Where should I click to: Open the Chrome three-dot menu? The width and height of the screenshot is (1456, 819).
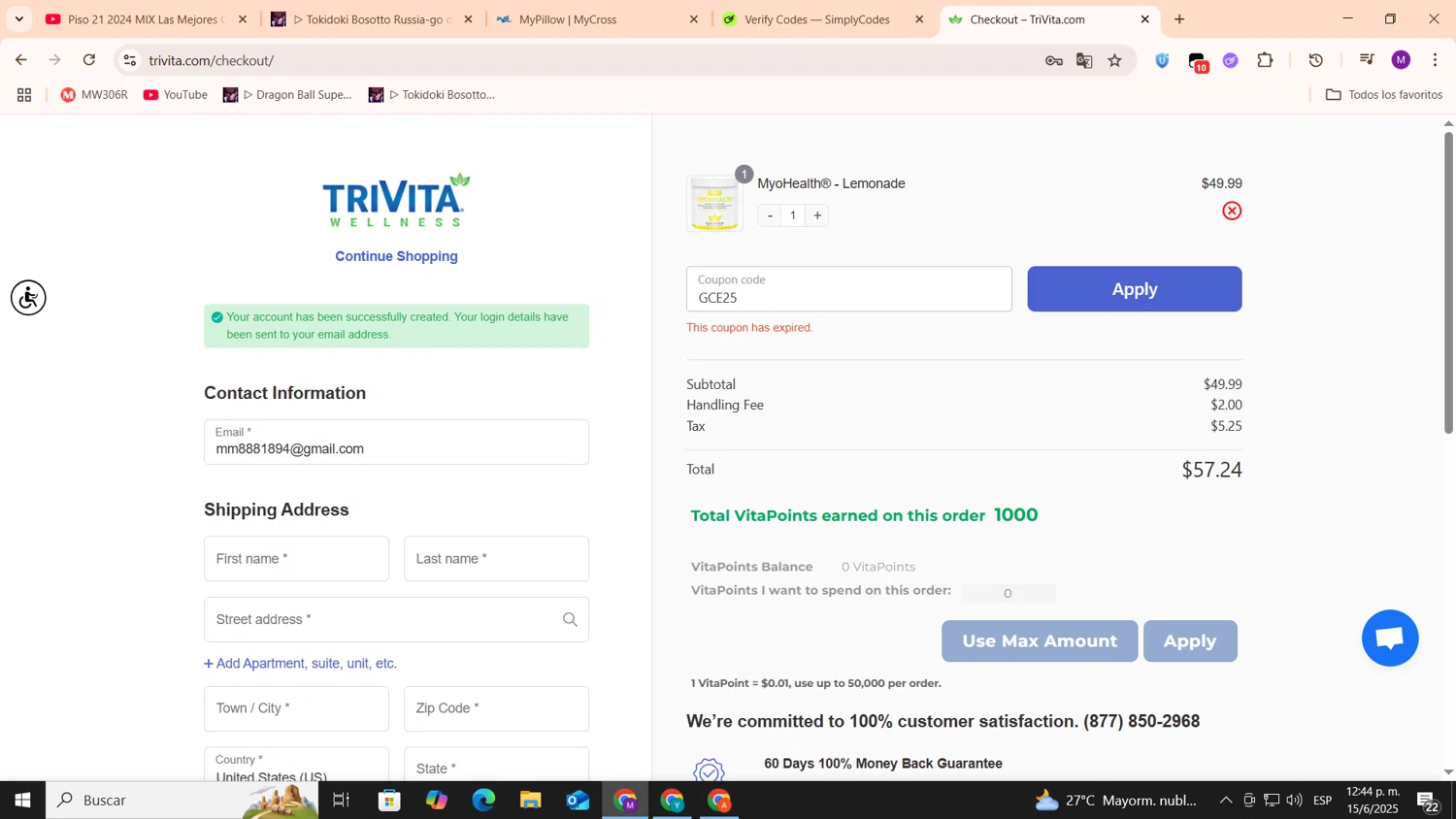pyautogui.click(x=1435, y=60)
